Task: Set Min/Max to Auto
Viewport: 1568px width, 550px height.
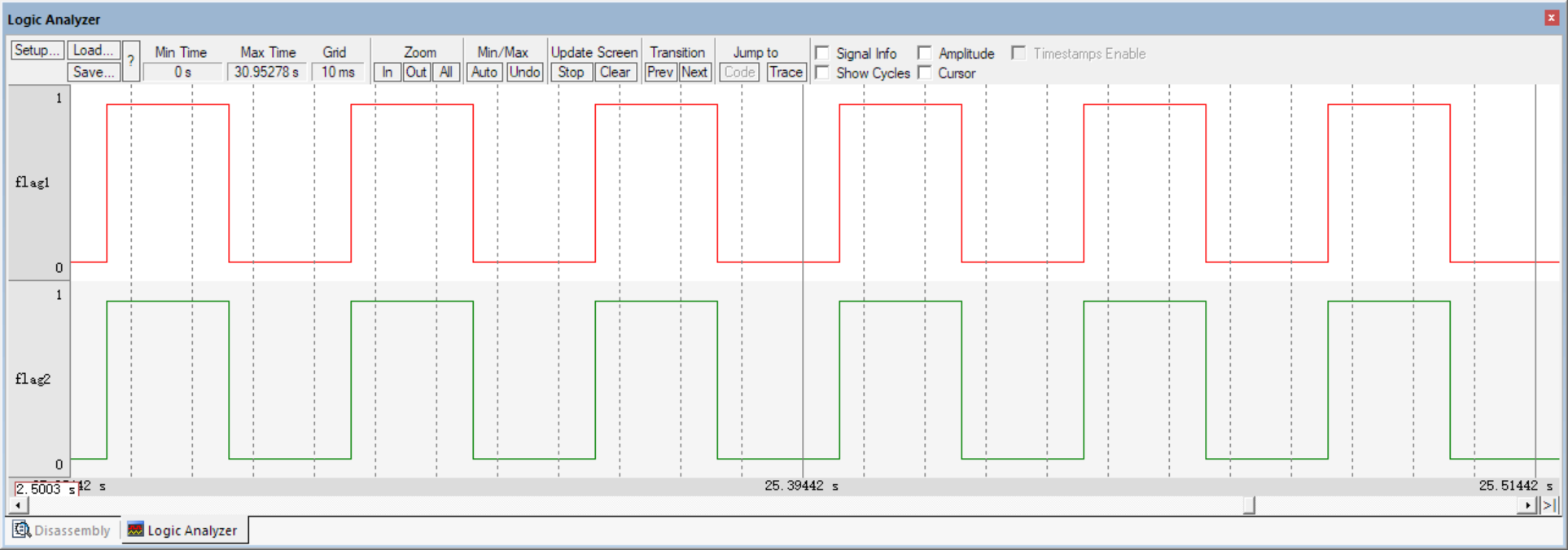Action: tap(484, 73)
